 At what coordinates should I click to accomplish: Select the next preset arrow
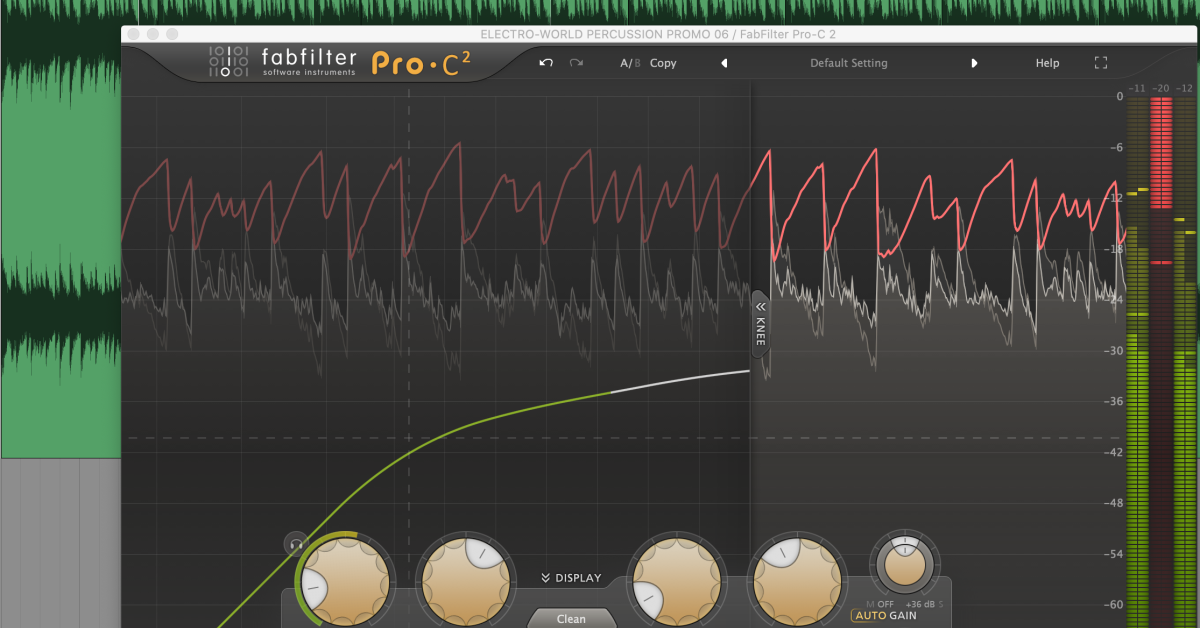[x=975, y=62]
